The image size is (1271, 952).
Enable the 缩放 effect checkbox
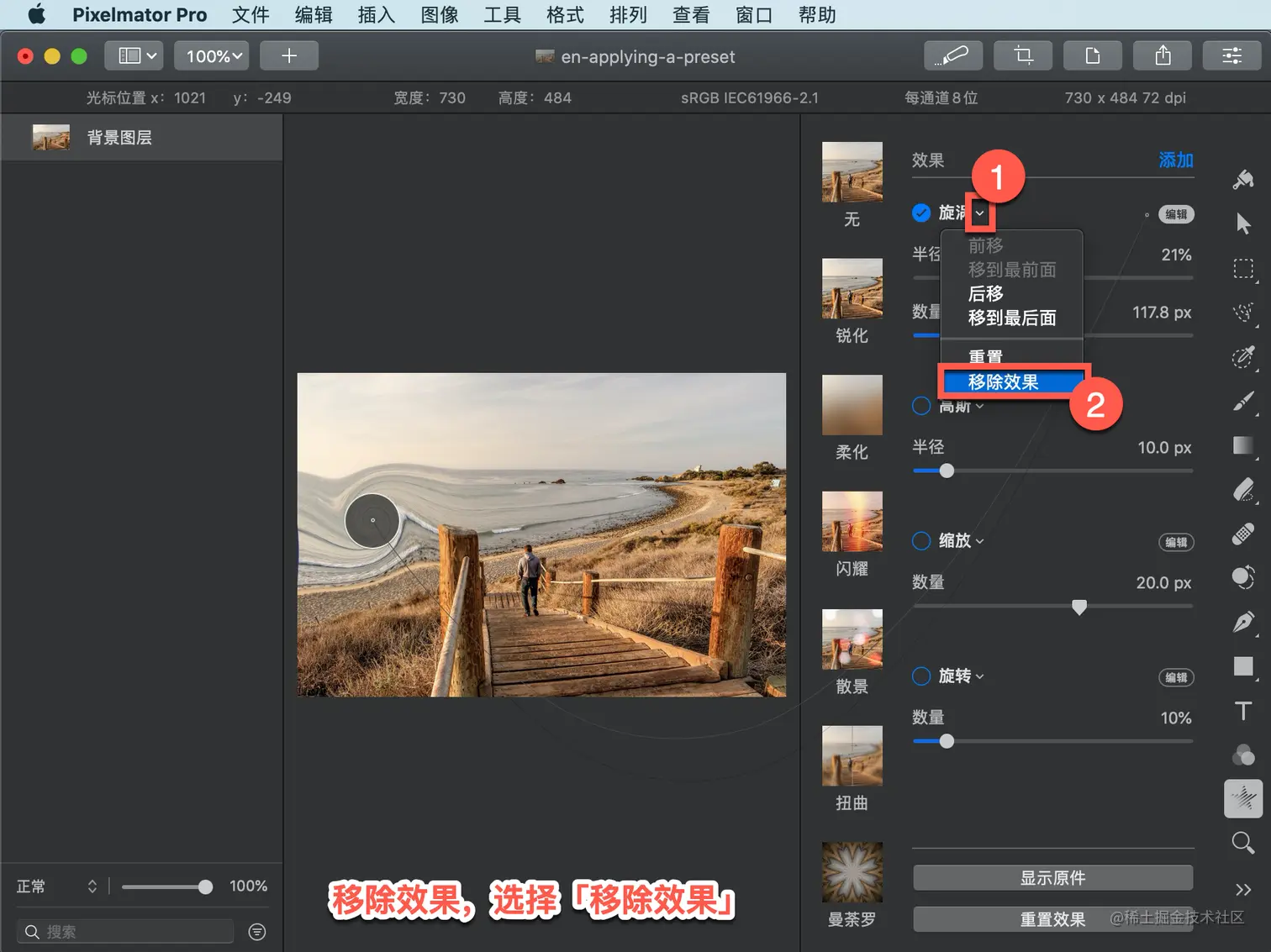pos(921,540)
